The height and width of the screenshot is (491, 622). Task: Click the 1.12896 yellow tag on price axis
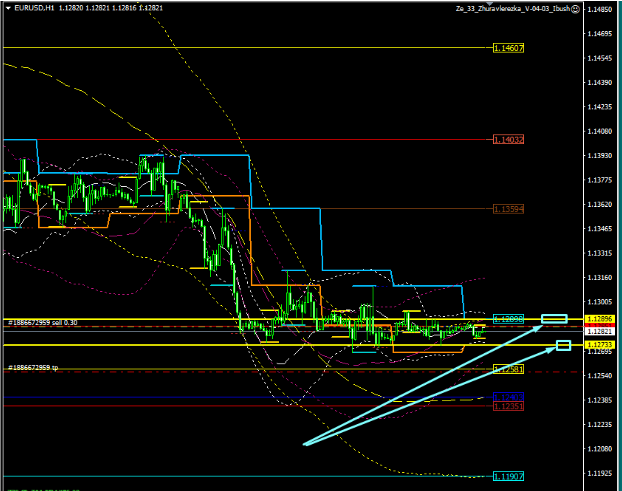[600, 319]
